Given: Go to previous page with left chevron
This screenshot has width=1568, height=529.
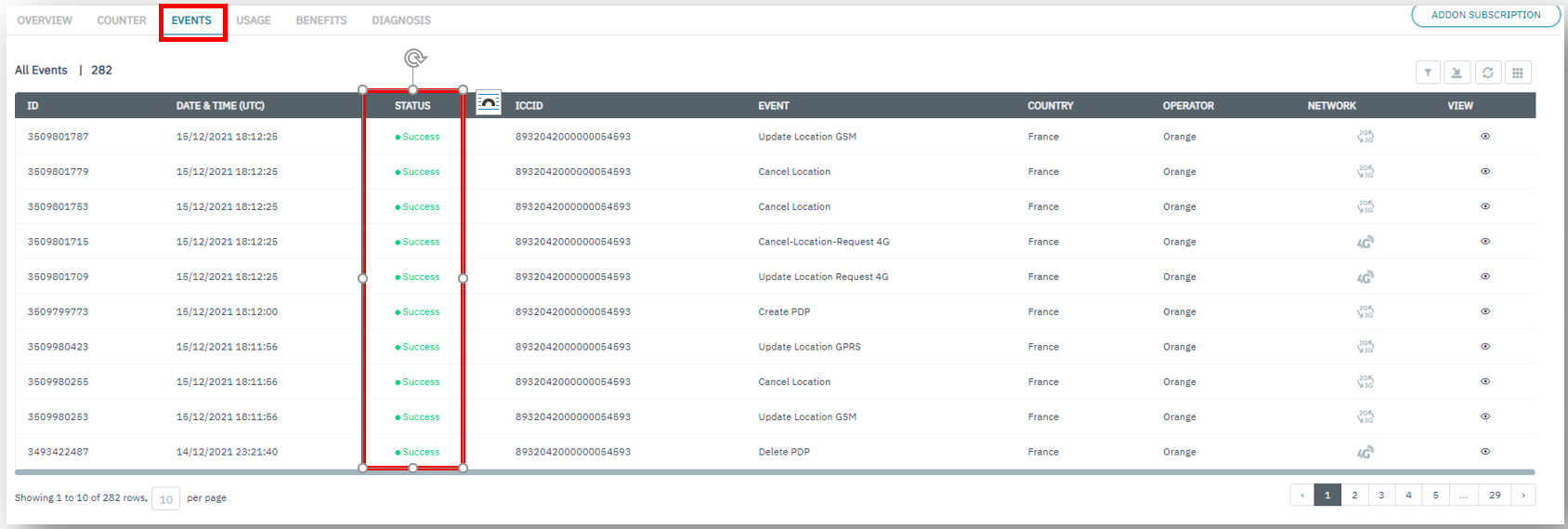Looking at the screenshot, I should coord(1302,496).
